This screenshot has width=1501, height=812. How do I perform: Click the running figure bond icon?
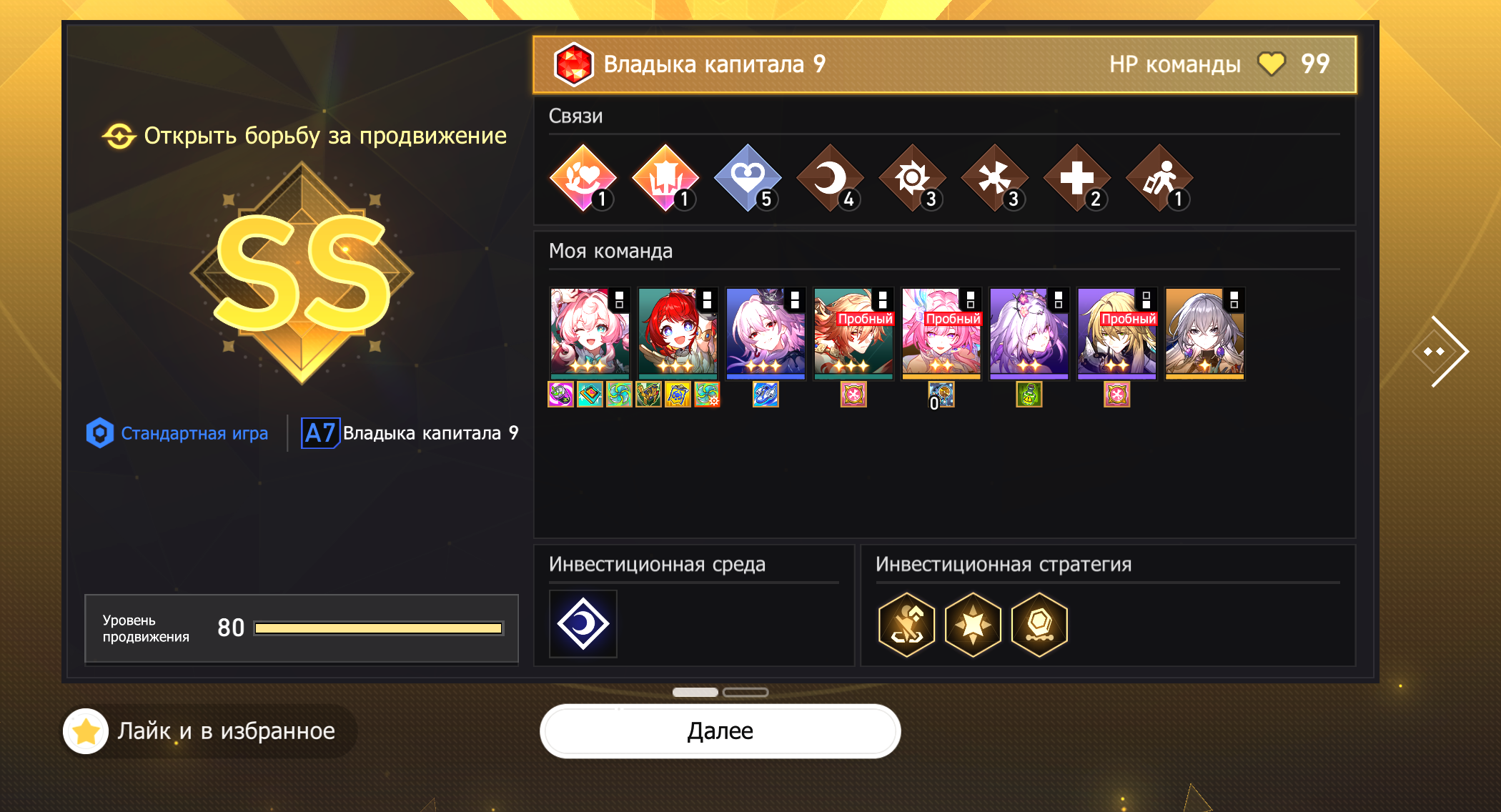[1159, 178]
